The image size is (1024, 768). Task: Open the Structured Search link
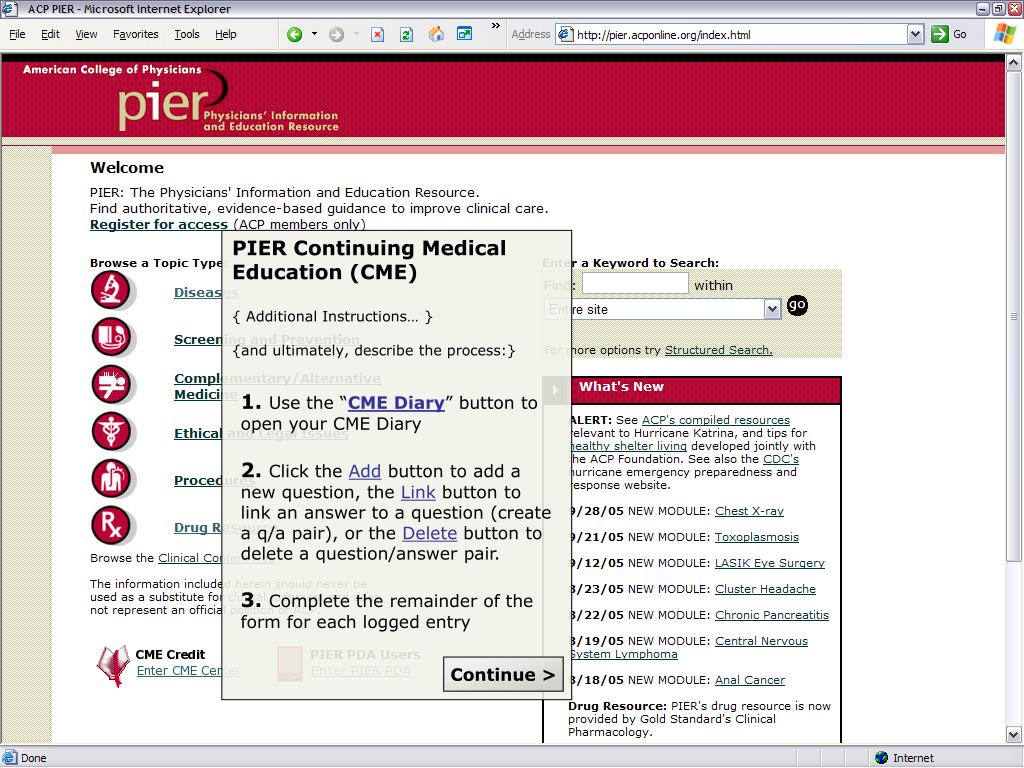718,350
